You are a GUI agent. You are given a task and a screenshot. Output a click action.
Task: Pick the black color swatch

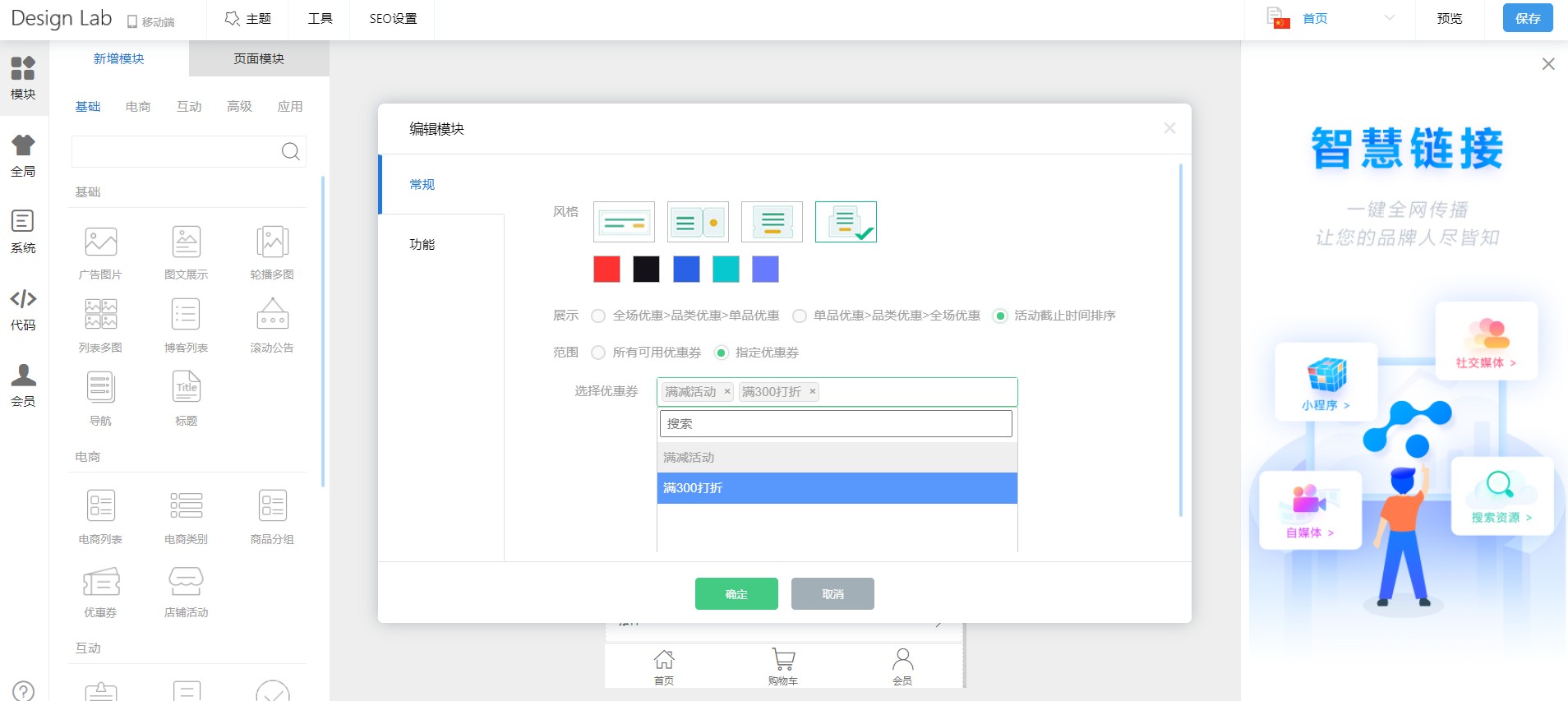pos(646,269)
